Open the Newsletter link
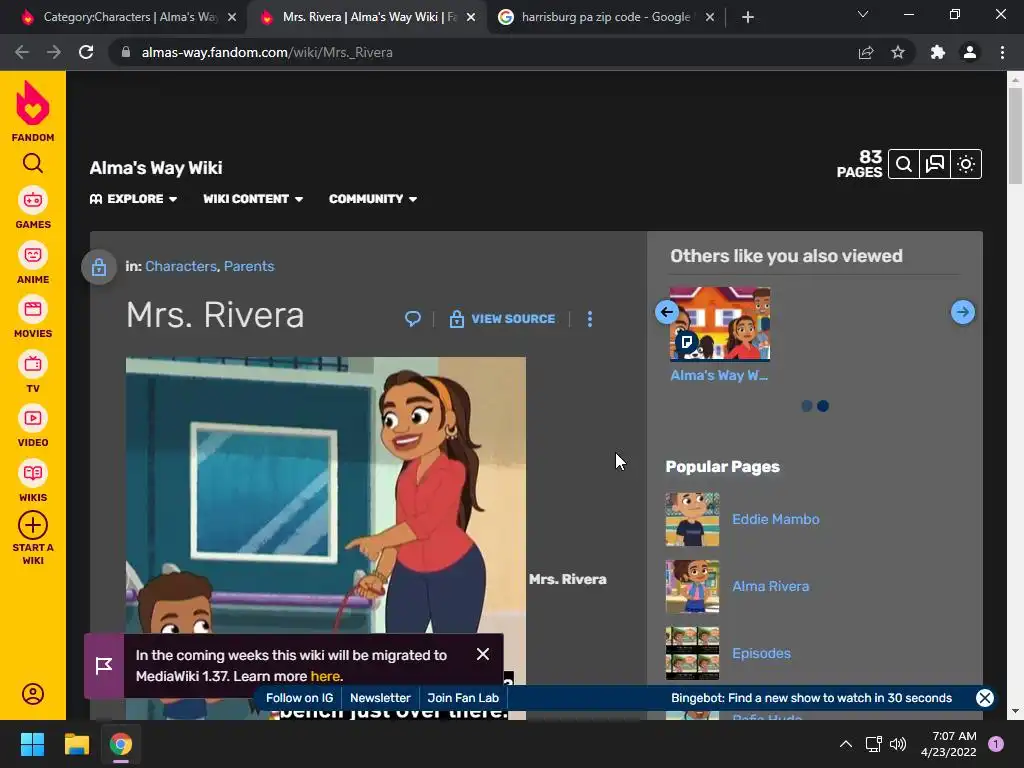 tap(380, 697)
